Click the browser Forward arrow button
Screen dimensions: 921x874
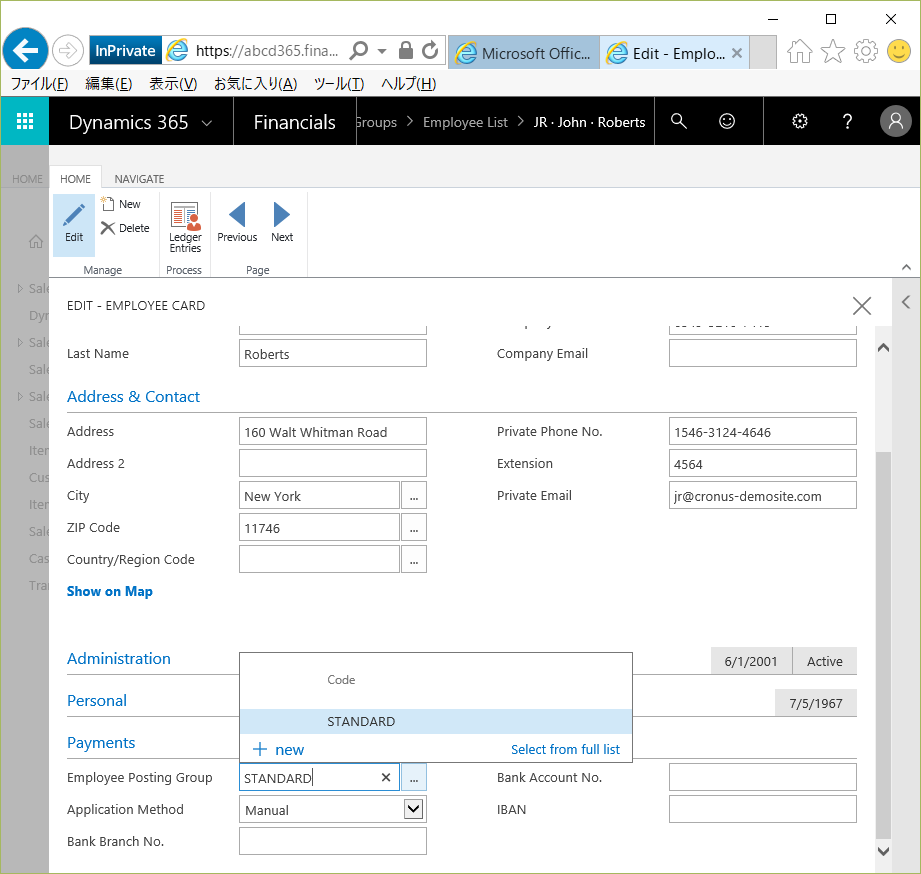pyautogui.click(x=68, y=51)
